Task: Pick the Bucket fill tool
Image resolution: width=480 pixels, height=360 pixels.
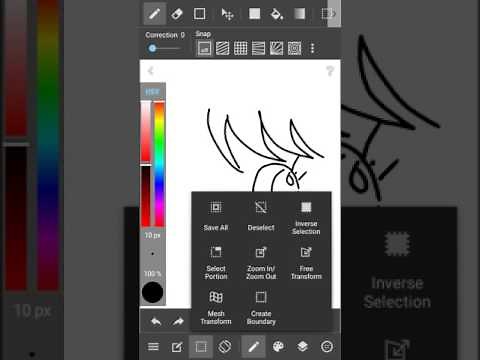Action: click(x=277, y=14)
